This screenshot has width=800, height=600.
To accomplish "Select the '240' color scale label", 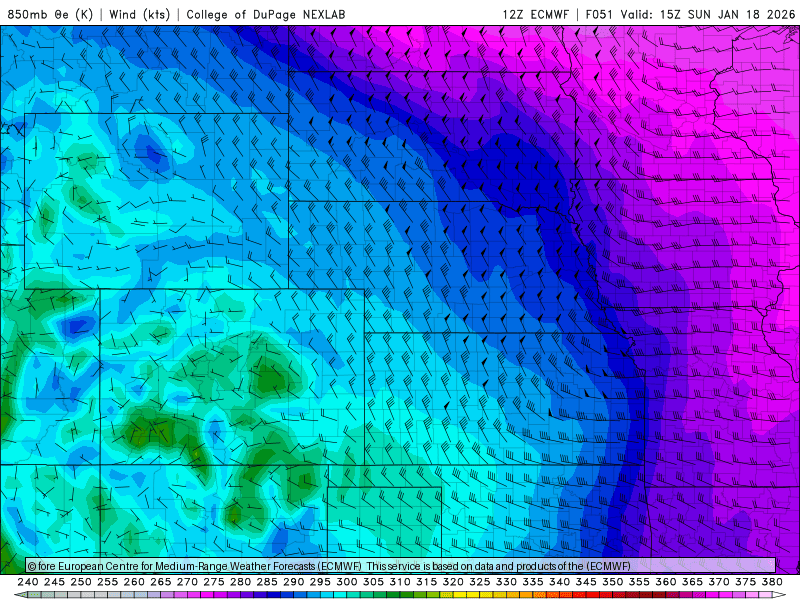I will click(28, 582).
